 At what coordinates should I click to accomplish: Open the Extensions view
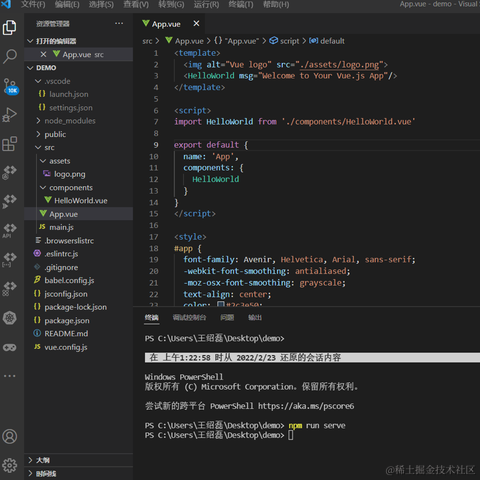10,144
